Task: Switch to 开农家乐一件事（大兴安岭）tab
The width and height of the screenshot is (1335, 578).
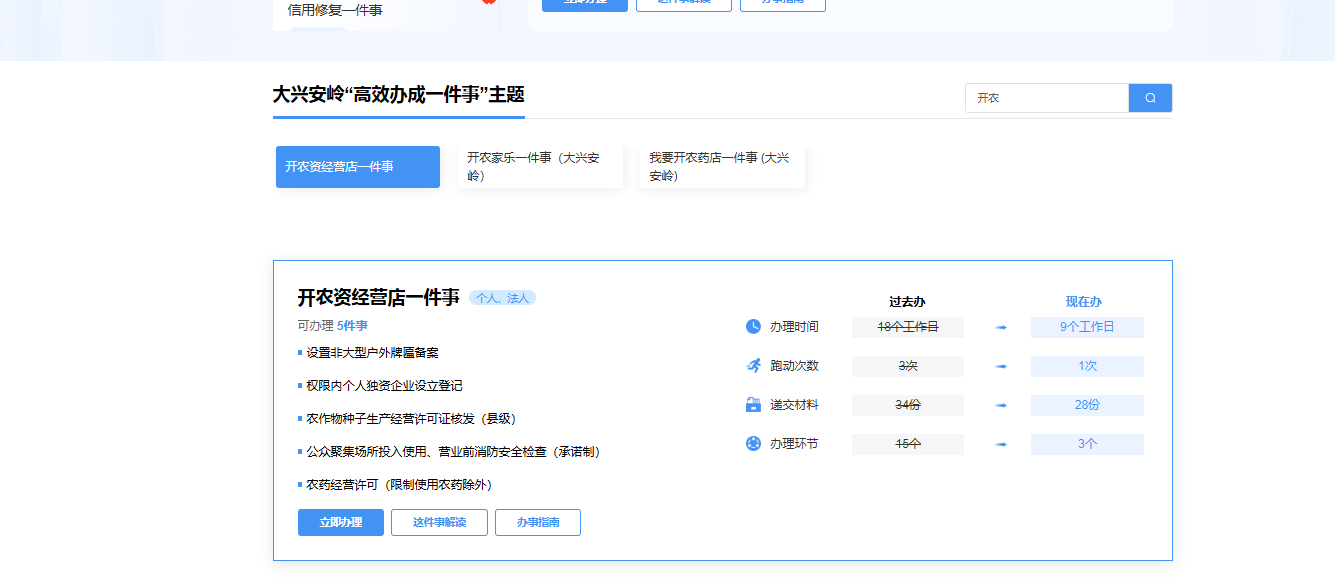Action: click(x=539, y=167)
